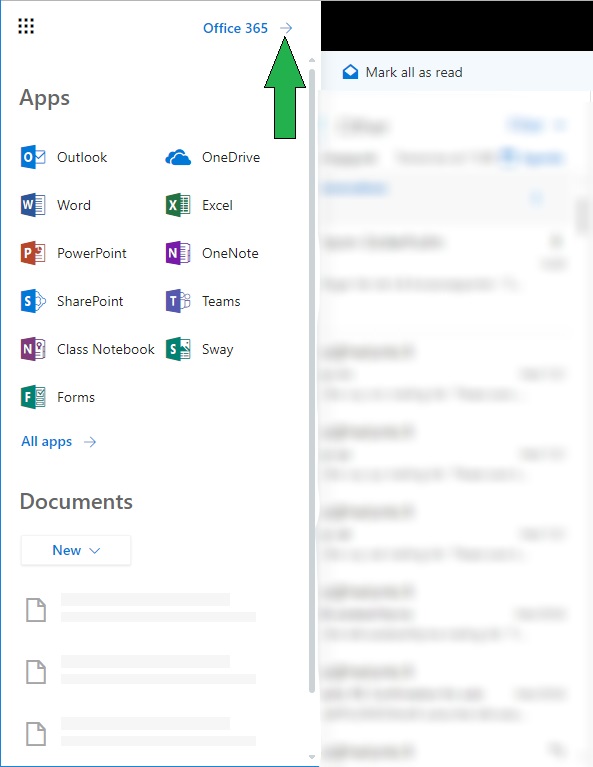This screenshot has height=767, width=593.
Task: Select the Class Notebook label
Action: [106, 349]
